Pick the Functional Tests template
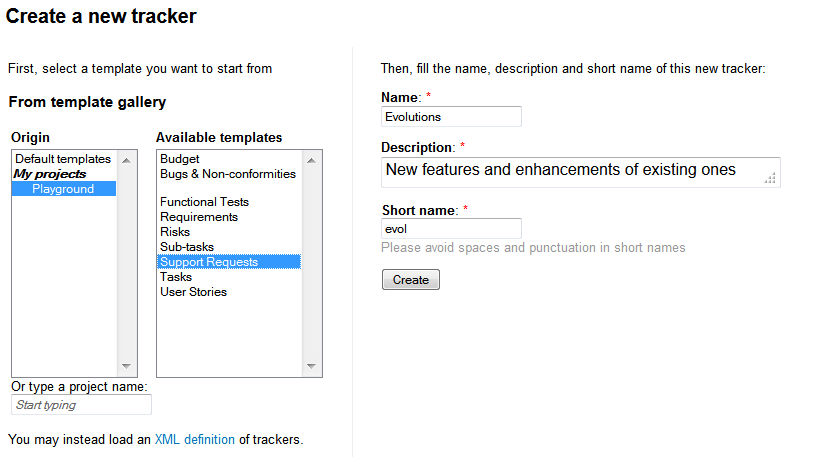This screenshot has width=817, height=457. click(229, 202)
